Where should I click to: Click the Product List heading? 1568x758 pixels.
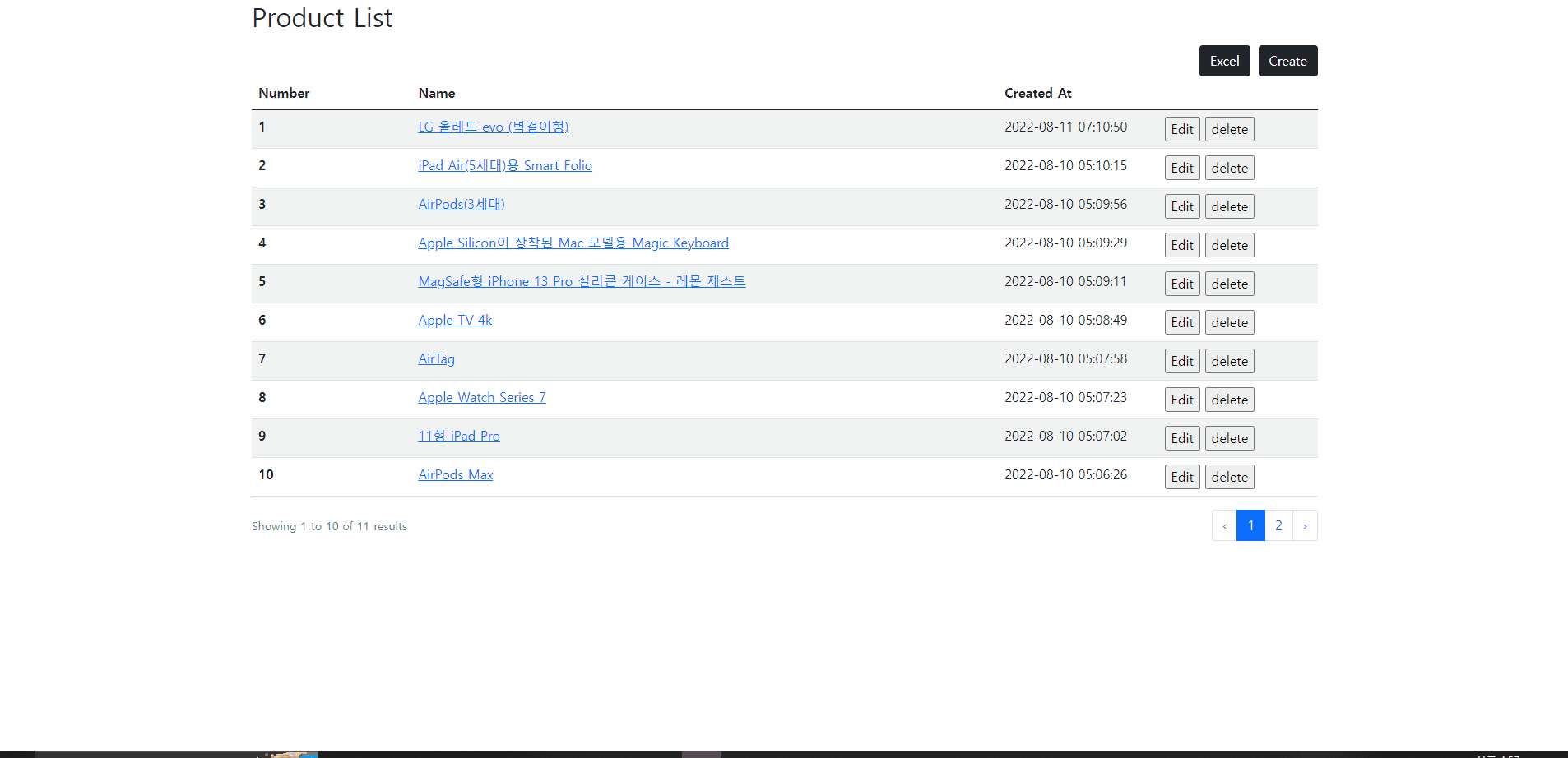(322, 18)
